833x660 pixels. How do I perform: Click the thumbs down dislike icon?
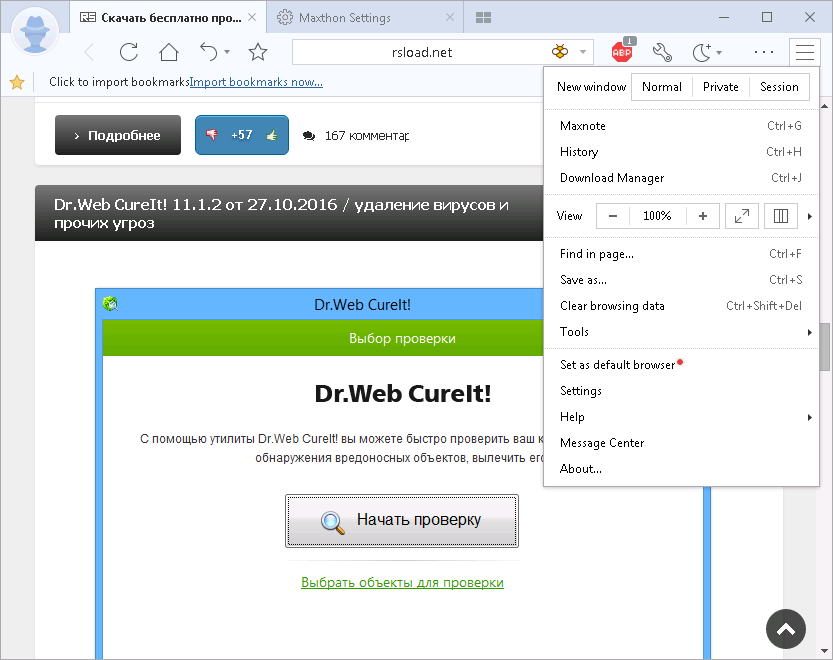[212, 135]
